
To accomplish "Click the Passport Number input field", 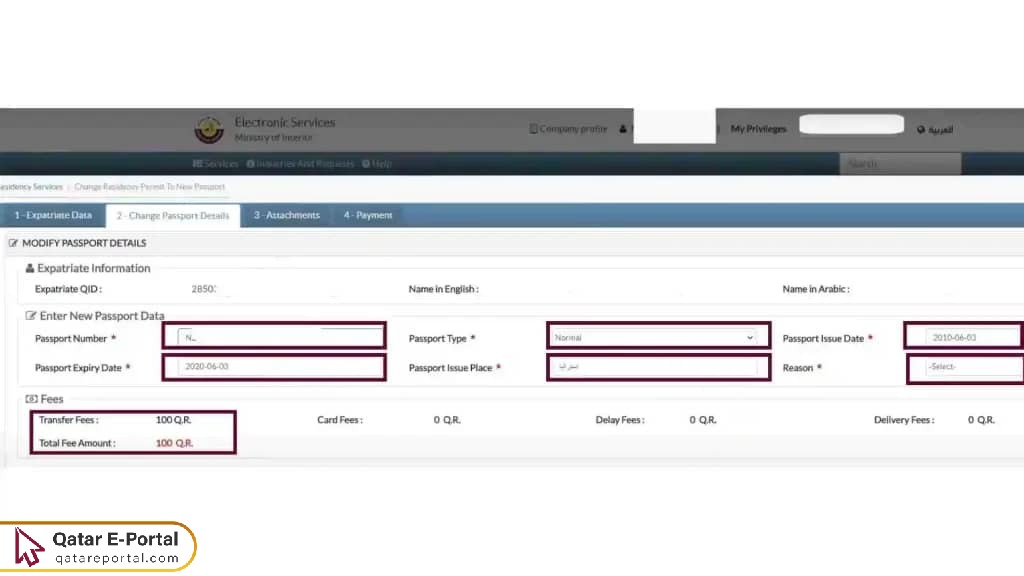I will (x=280, y=337).
